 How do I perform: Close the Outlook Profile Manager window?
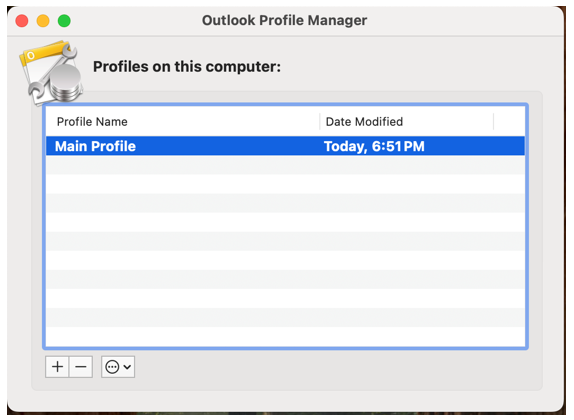pyautogui.click(x=22, y=21)
